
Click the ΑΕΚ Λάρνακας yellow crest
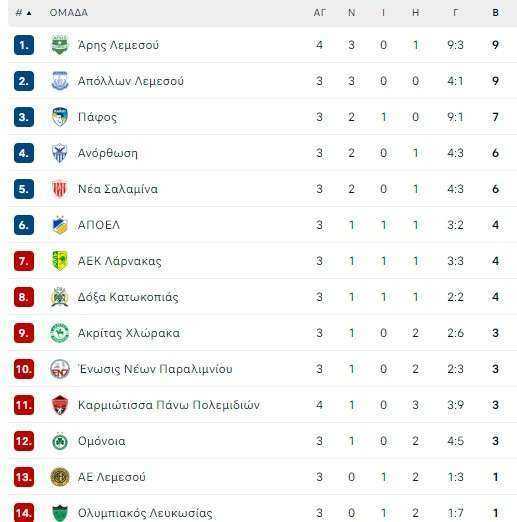tap(60, 261)
